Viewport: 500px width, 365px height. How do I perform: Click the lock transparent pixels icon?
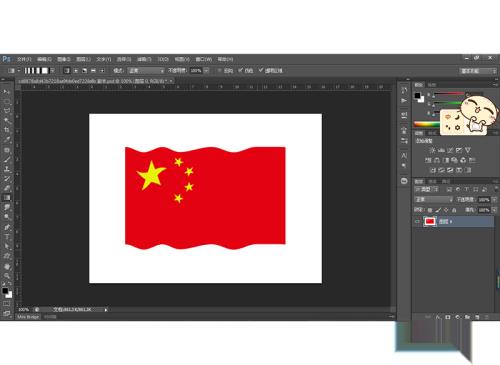[430, 210]
